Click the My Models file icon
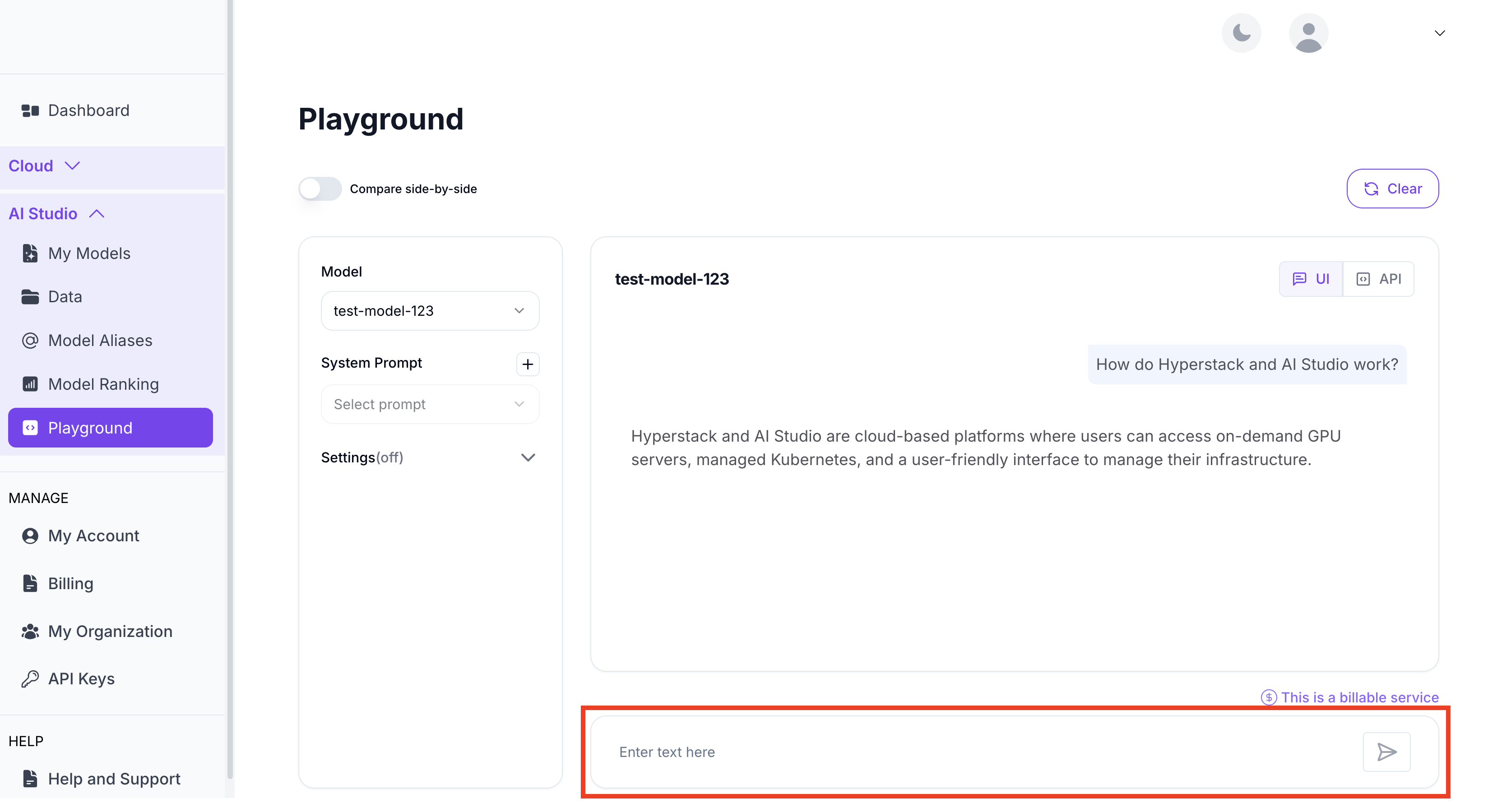The width and height of the screenshot is (1502, 812). pos(30,253)
